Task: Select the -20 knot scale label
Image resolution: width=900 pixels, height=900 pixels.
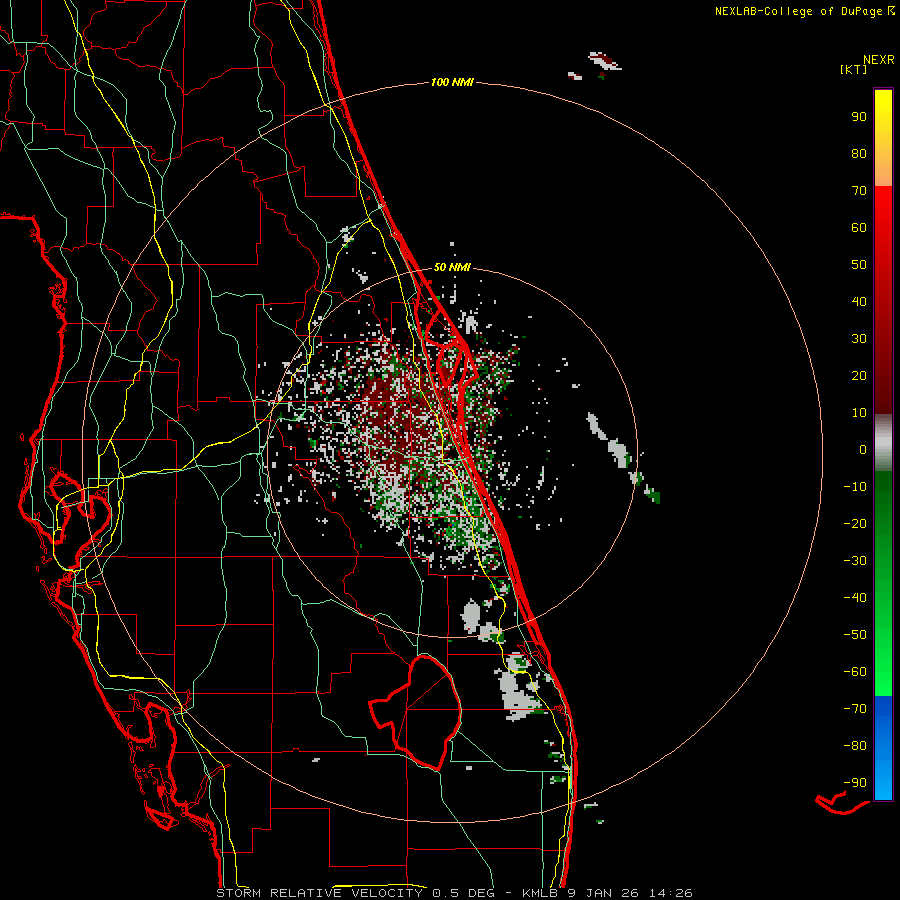Action: click(855, 523)
